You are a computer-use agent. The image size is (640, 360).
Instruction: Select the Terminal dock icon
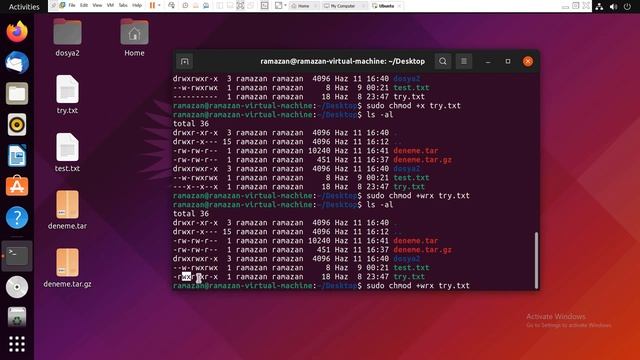pyautogui.click(x=17, y=256)
